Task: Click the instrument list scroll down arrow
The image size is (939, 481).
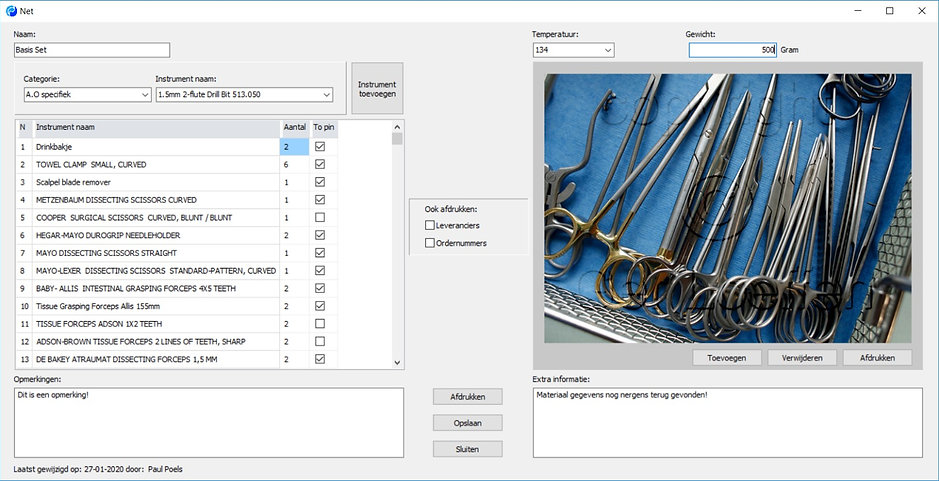Action: pos(396,362)
